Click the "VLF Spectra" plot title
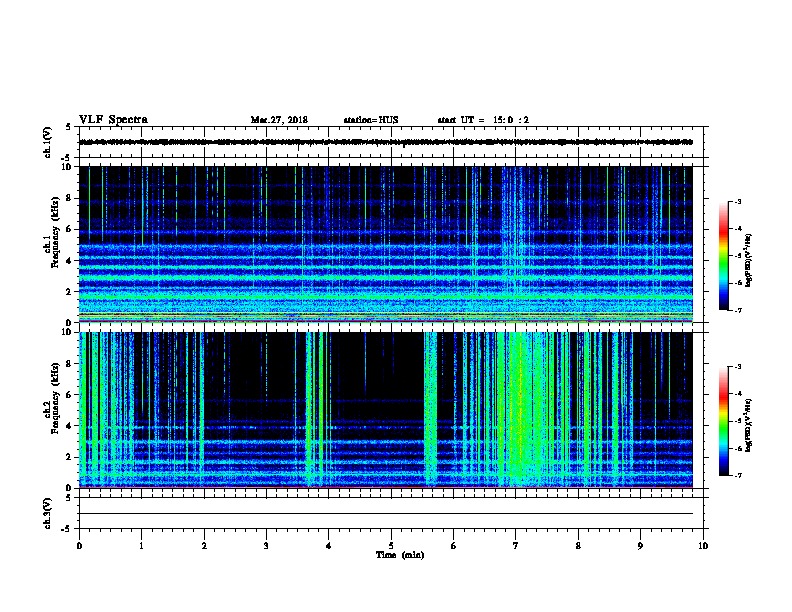Viewport: 792px width, 612px height. tap(113, 120)
